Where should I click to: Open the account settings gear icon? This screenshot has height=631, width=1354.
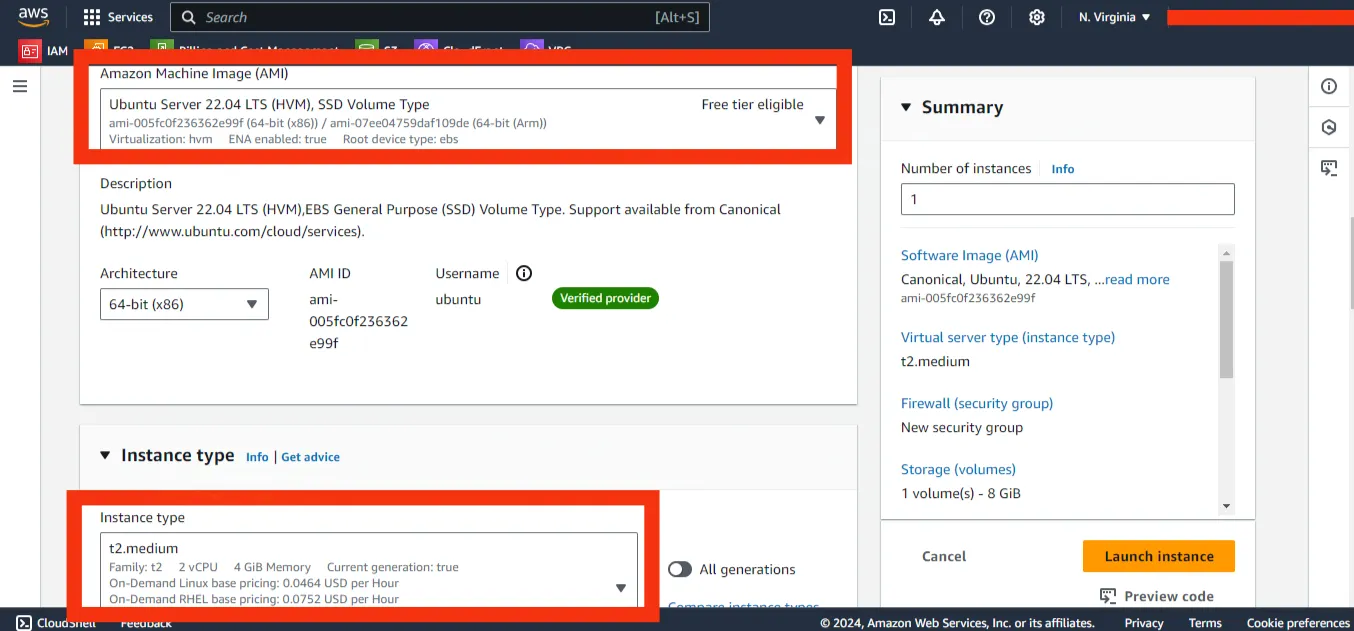(1037, 17)
